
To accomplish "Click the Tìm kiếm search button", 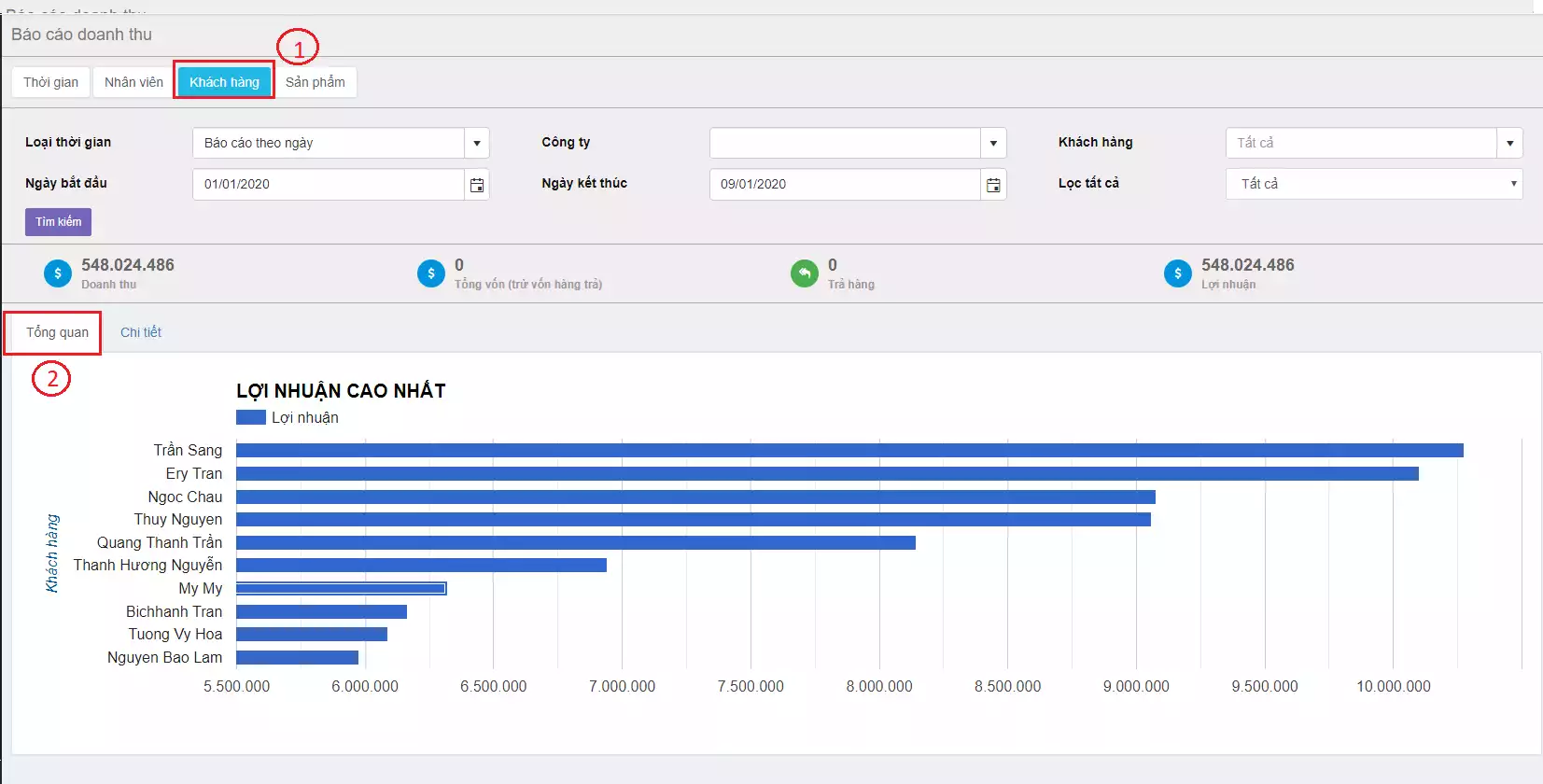I will (58, 222).
